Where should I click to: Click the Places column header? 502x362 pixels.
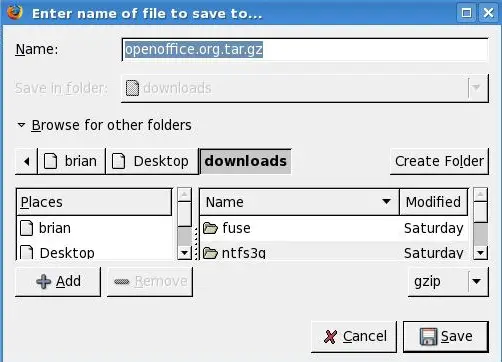tap(94, 202)
